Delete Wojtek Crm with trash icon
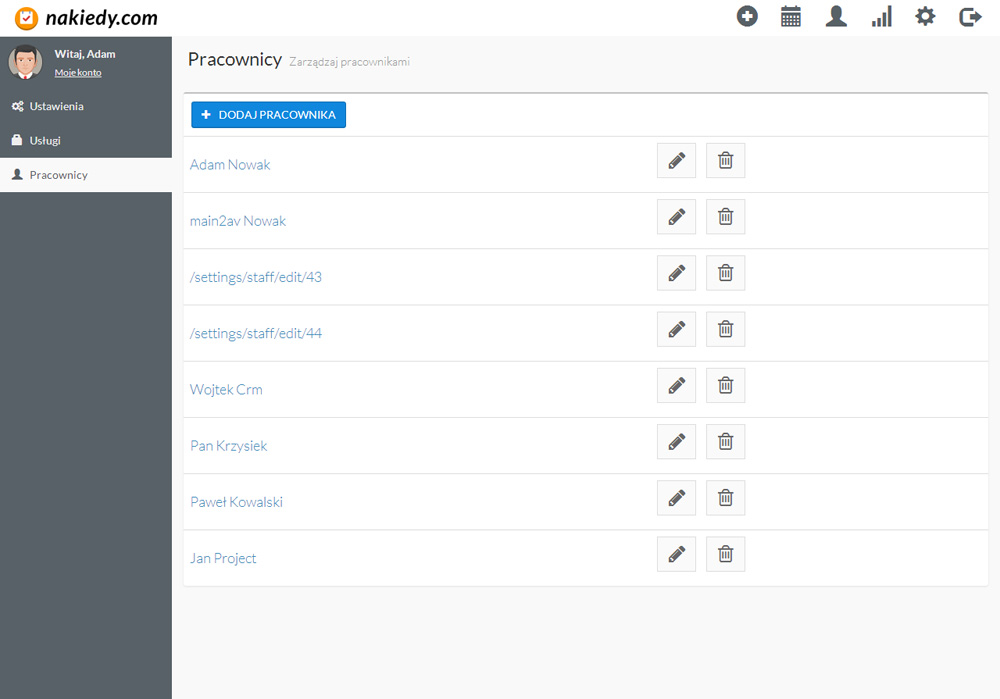The height and width of the screenshot is (699, 1000). coord(726,385)
